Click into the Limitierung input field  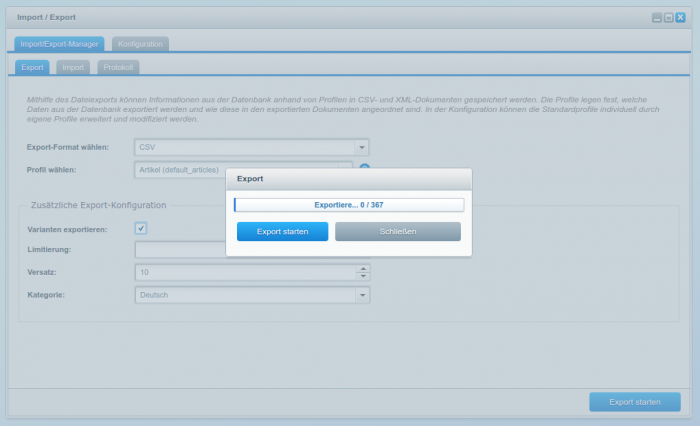point(180,249)
